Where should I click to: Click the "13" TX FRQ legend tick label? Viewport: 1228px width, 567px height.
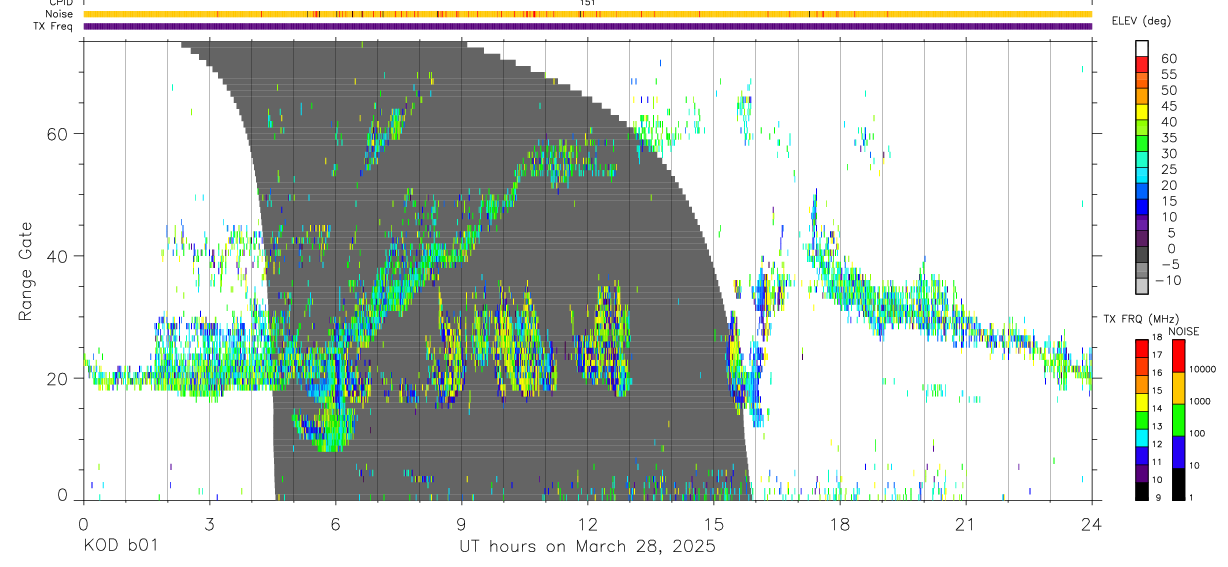[1157, 426]
